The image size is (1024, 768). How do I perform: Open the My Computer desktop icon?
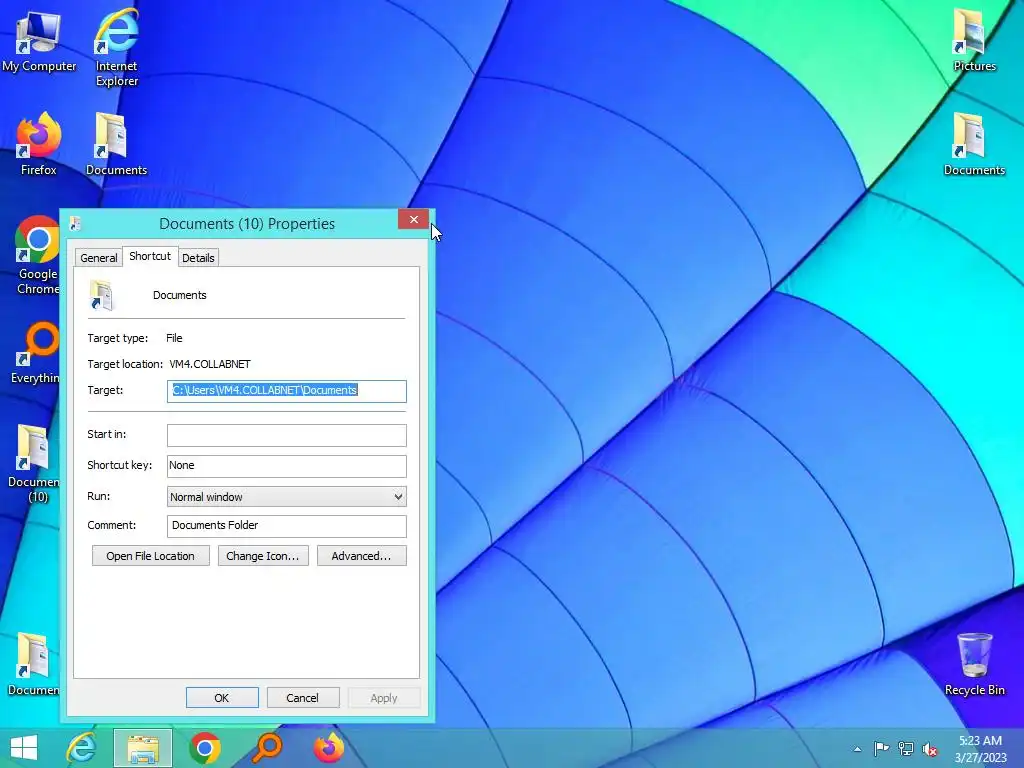tap(39, 41)
